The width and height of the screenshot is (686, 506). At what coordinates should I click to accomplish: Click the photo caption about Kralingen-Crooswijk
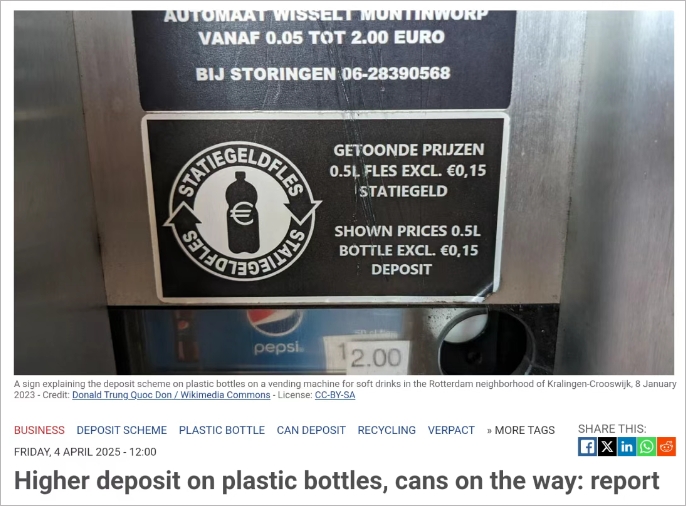pos(345,389)
